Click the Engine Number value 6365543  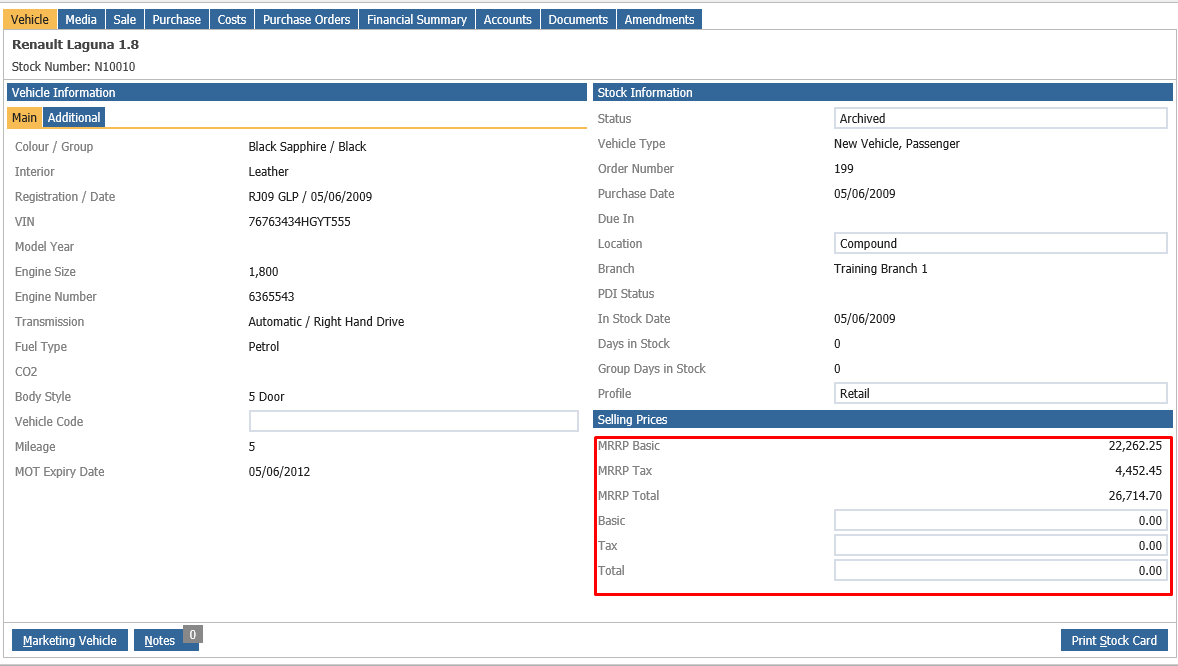[x=271, y=297]
